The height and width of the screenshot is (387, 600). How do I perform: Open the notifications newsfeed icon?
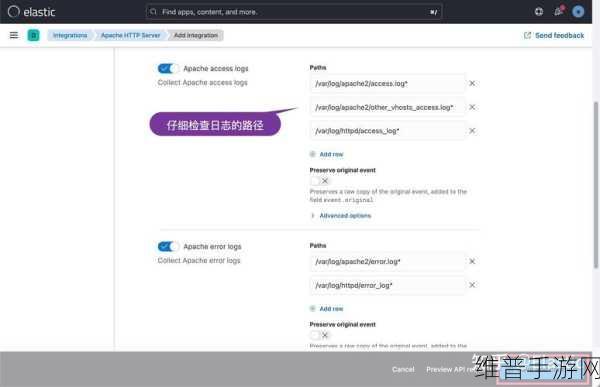[558, 11]
